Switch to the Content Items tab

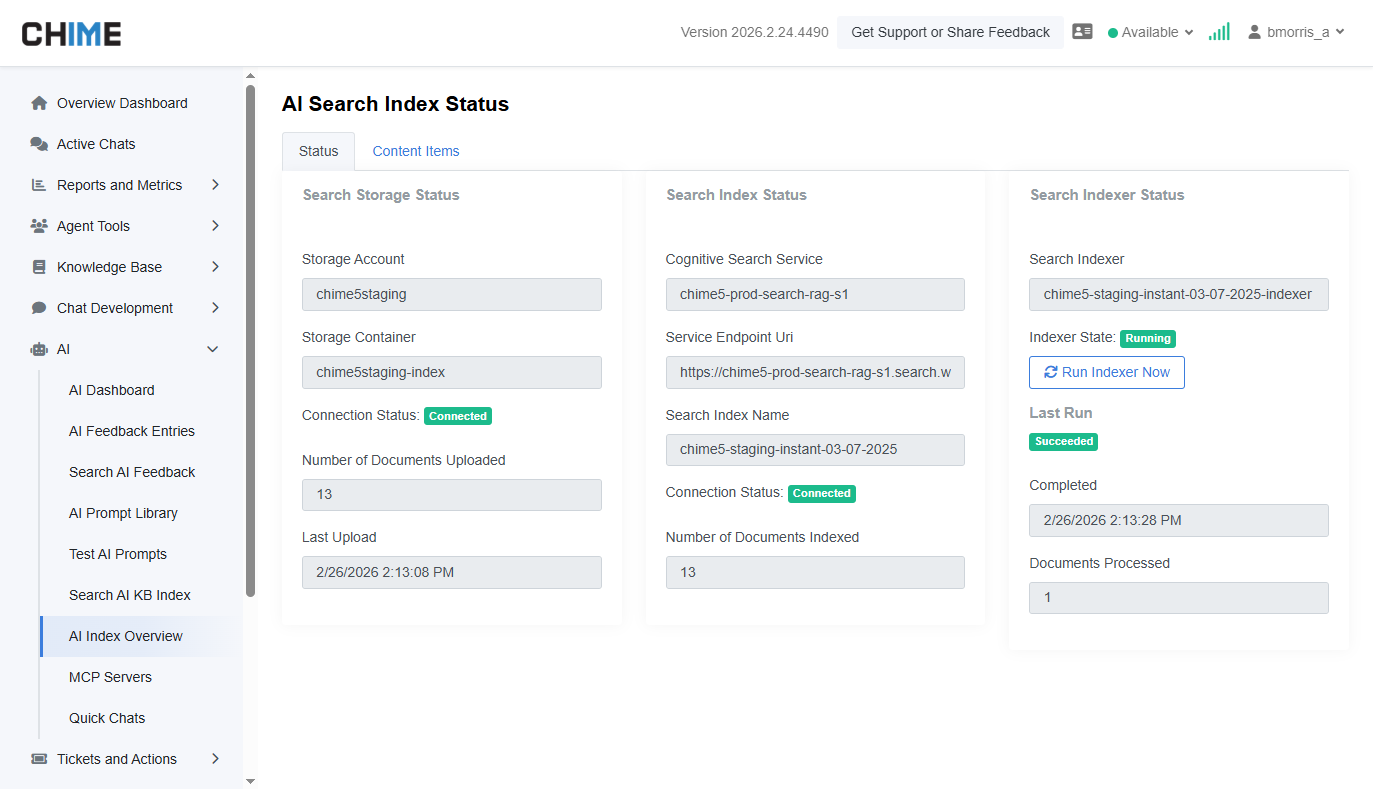click(416, 151)
